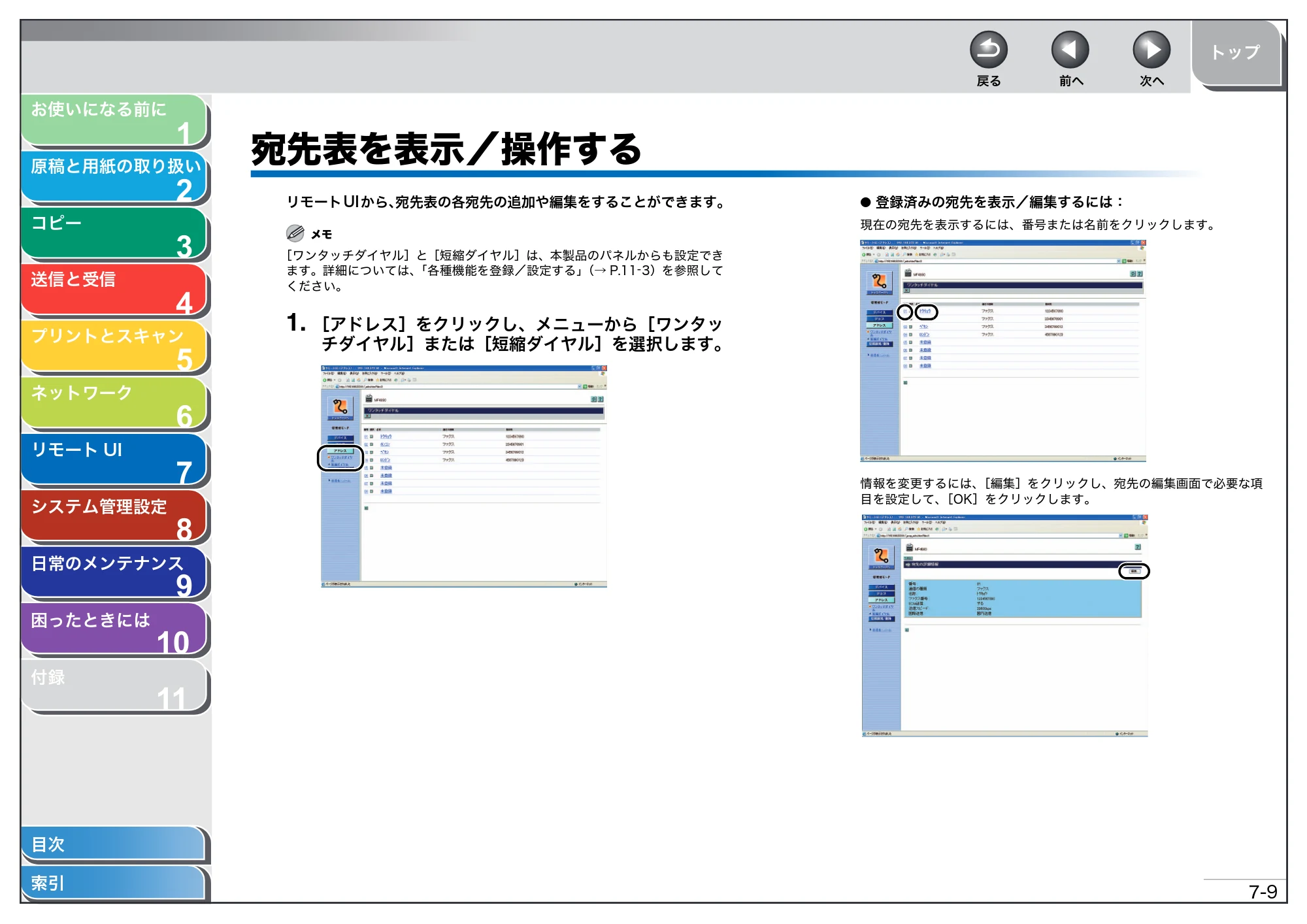Viewport: 1307px width, 924px height.
Task: Open the トップ tab
Action: point(1236,53)
